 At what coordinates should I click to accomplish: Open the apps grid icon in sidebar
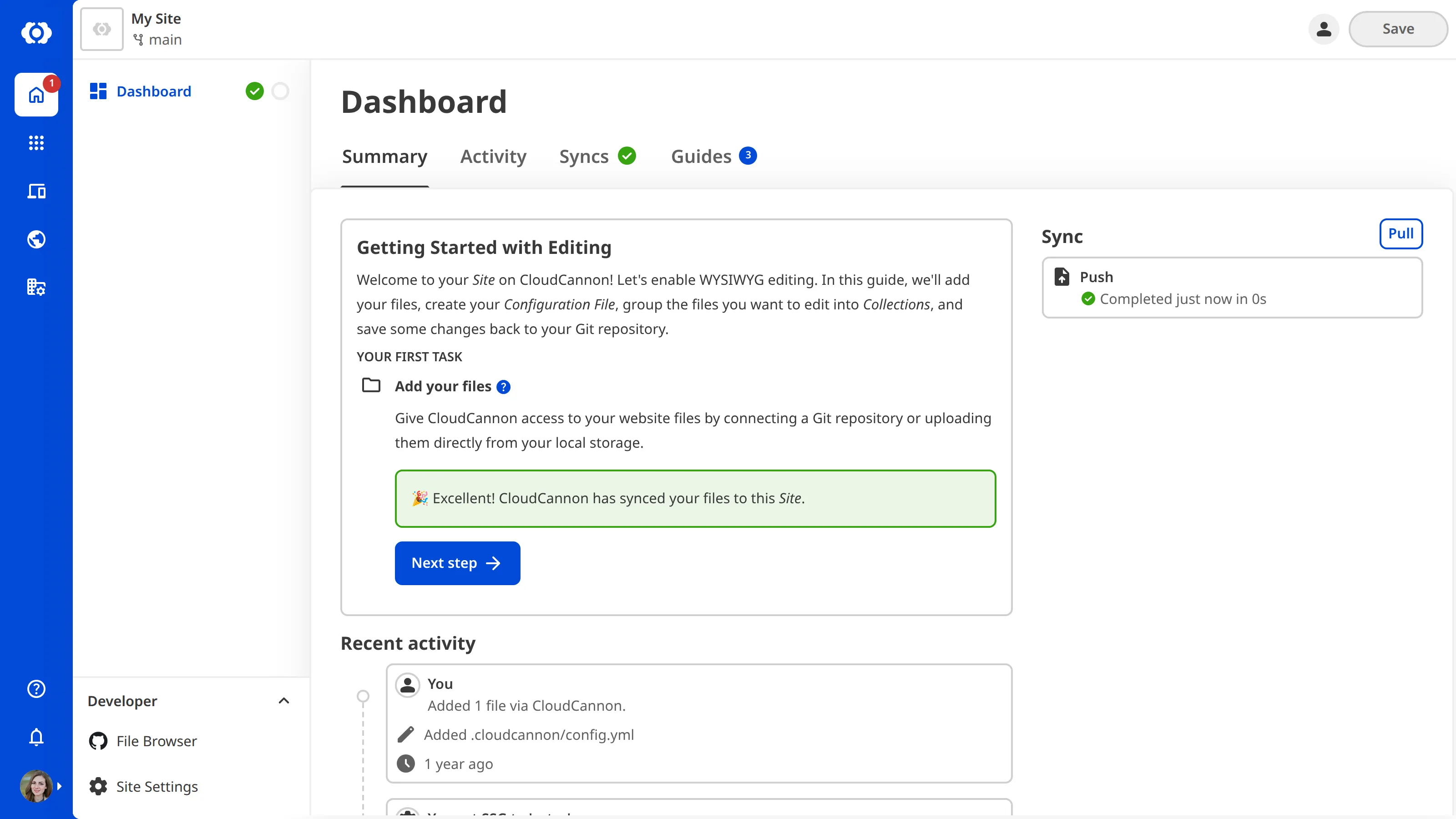[36, 143]
